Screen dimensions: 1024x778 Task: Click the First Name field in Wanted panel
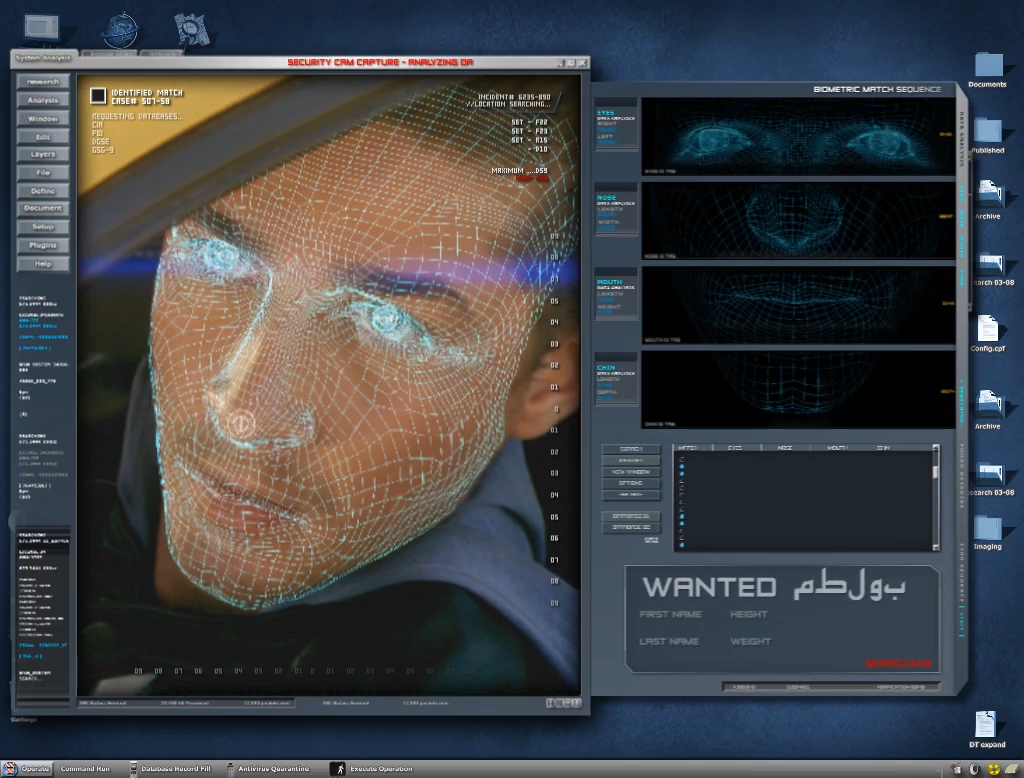[671, 614]
